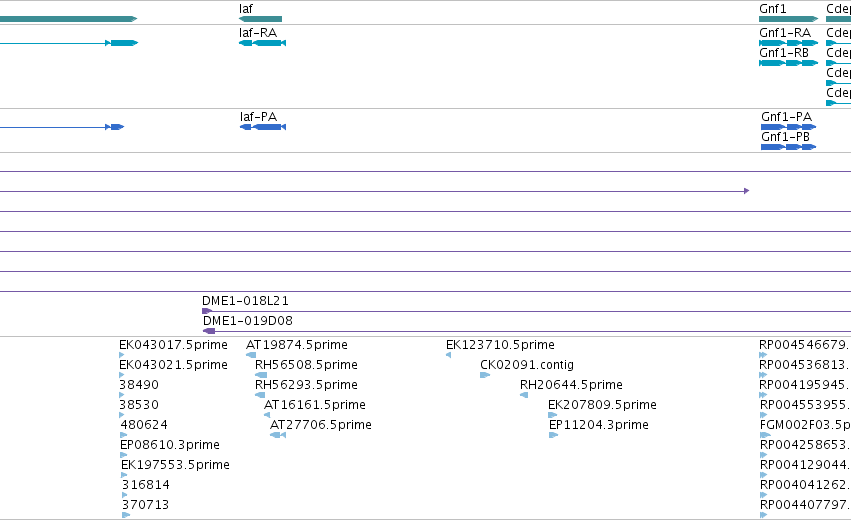Click the CK02091.contig feature glyph
This screenshot has width=851, height=520.
pyautogui.click(x=485, y=375)
